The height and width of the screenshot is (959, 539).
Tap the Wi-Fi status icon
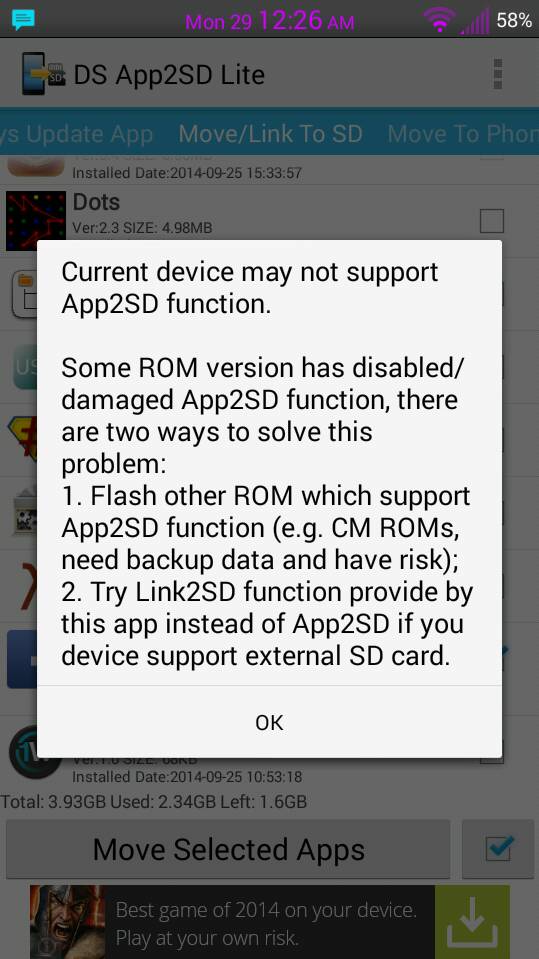[x=439, y=20]
